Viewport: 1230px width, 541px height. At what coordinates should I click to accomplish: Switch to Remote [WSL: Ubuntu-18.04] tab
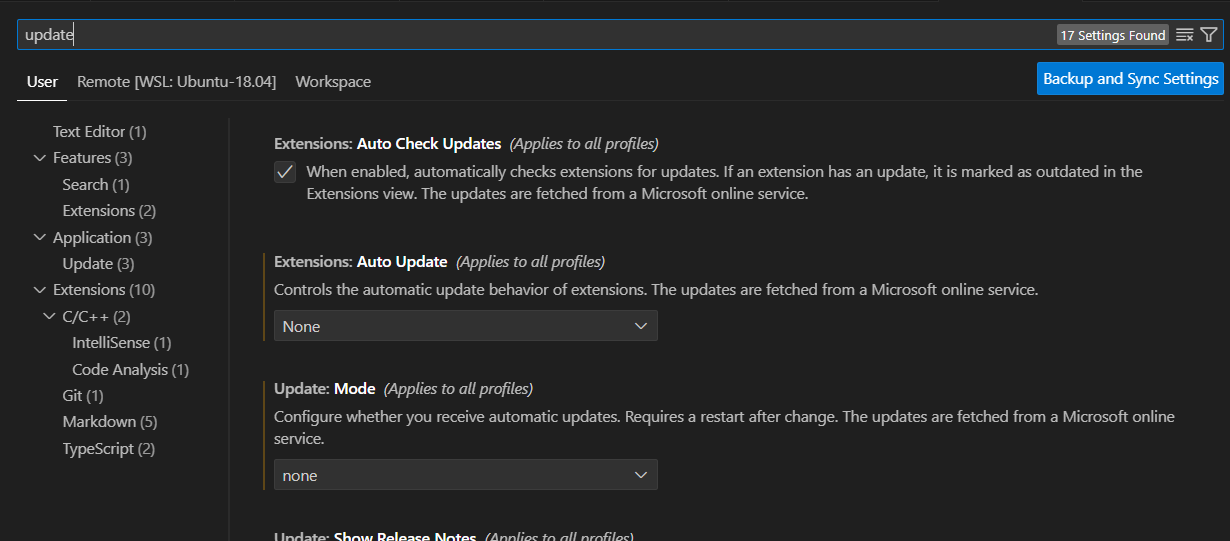coord(176,82)
